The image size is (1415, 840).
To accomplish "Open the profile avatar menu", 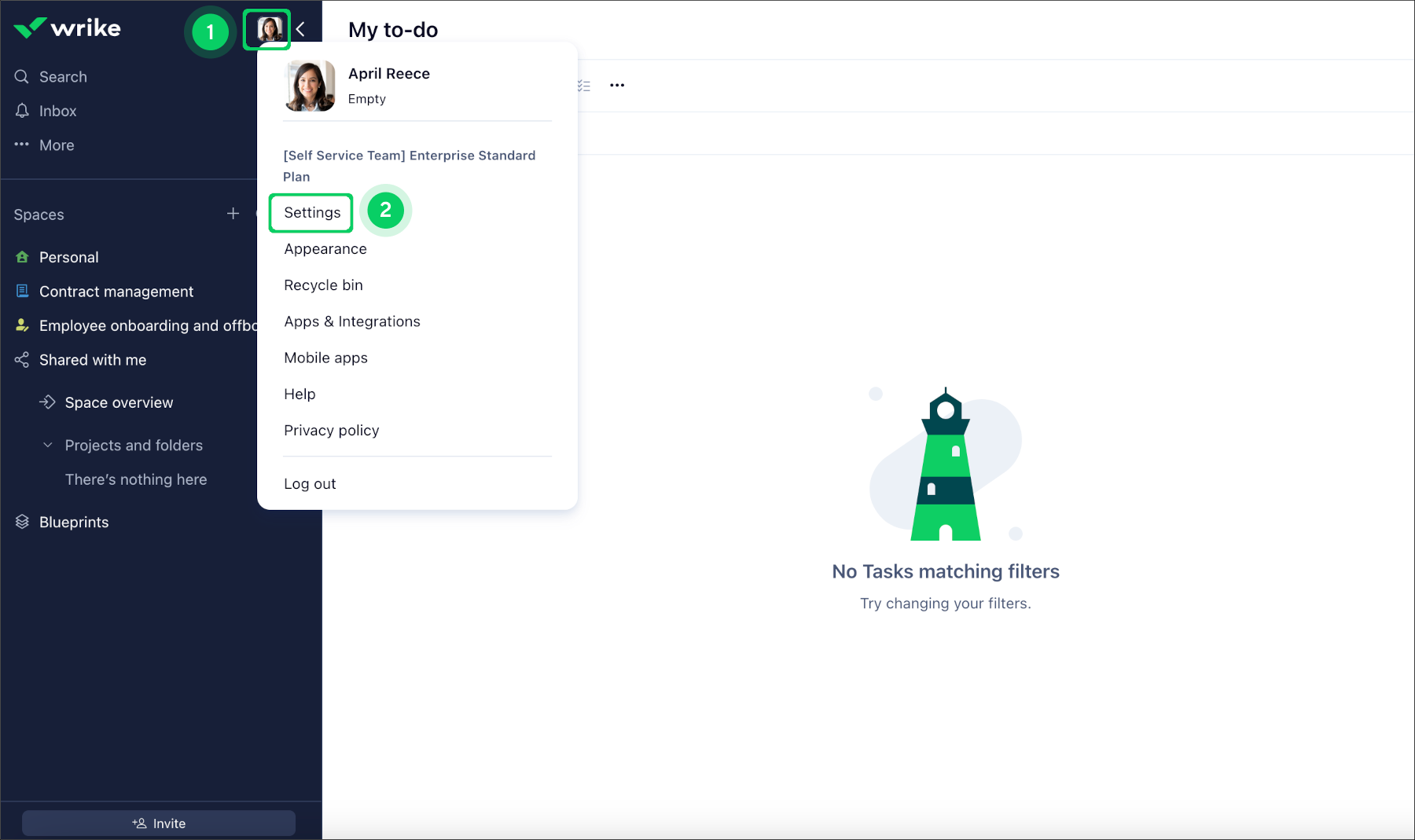I will [269, 30].
